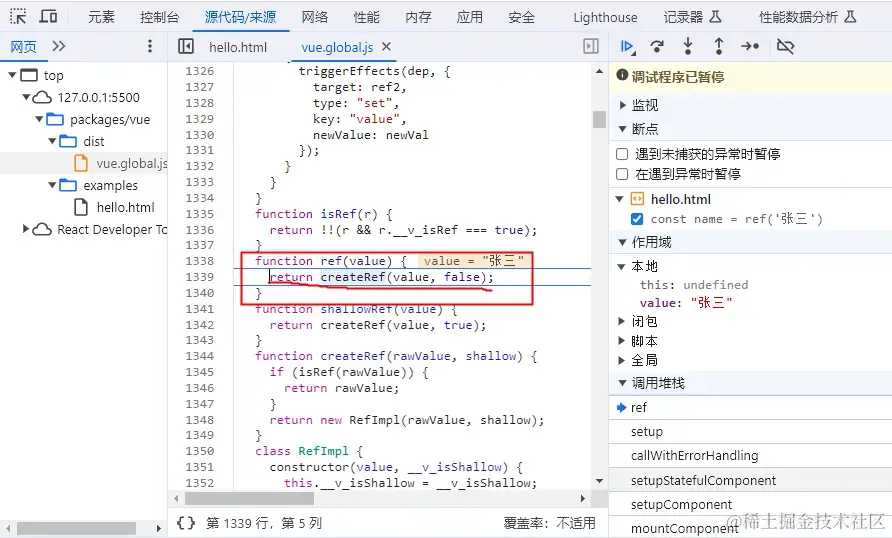Select setup call stack frame
Image resolution: width=892 pixels, height=538 pixels.
point(750,432)
